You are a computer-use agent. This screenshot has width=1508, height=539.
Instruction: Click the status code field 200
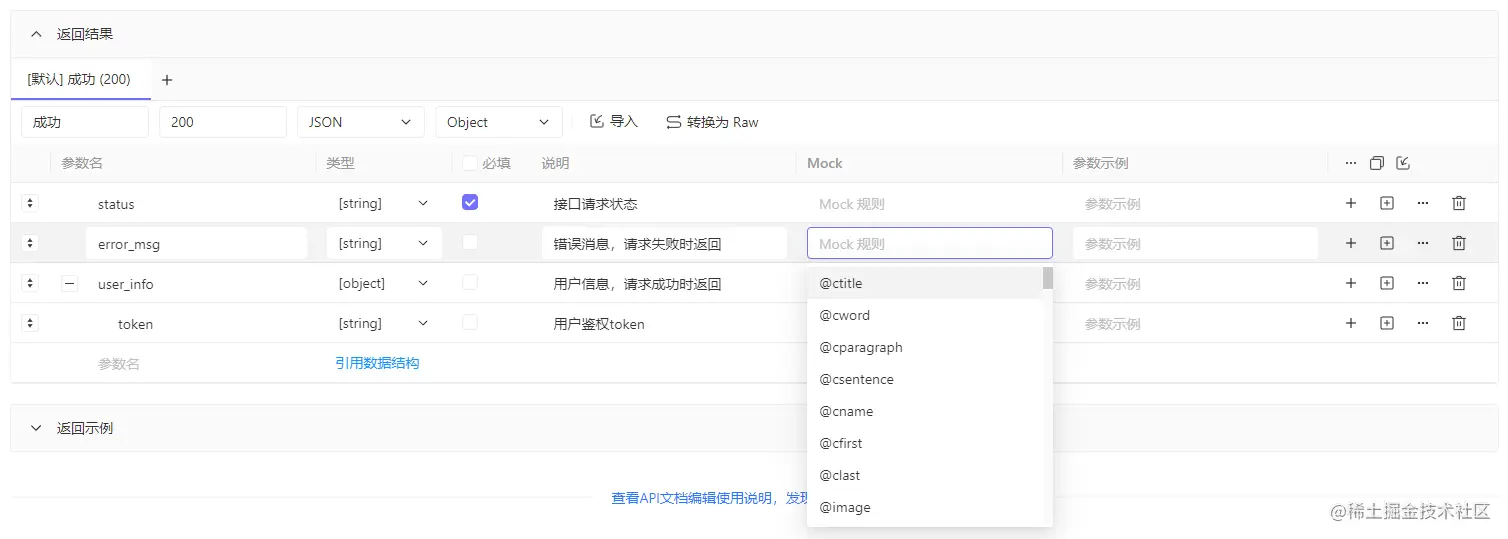click(x=222, y=122)
